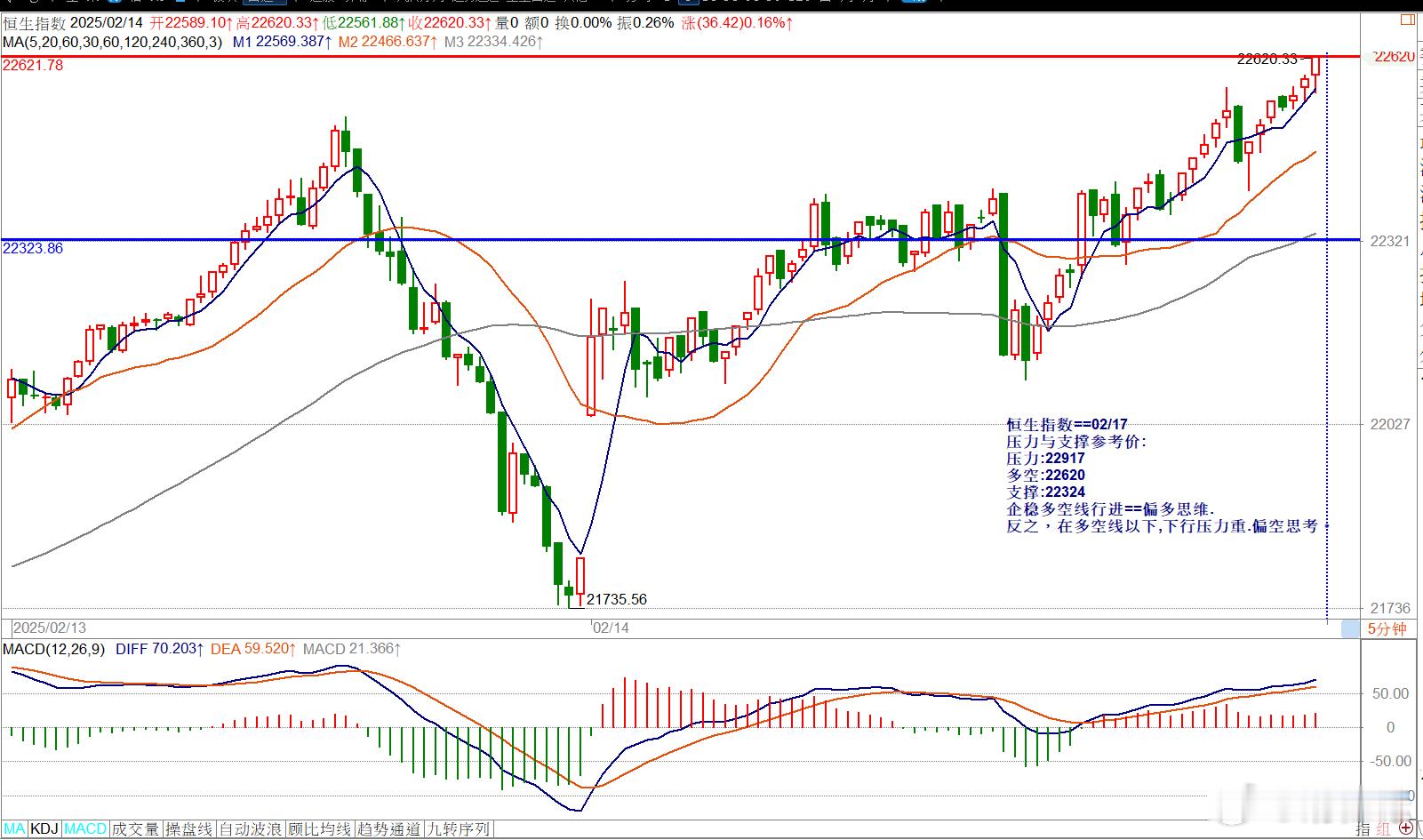Screen dimensions: 1423x840
Task: Click the M3 22334.426 moving average value
Action: (x=493, y=42)
